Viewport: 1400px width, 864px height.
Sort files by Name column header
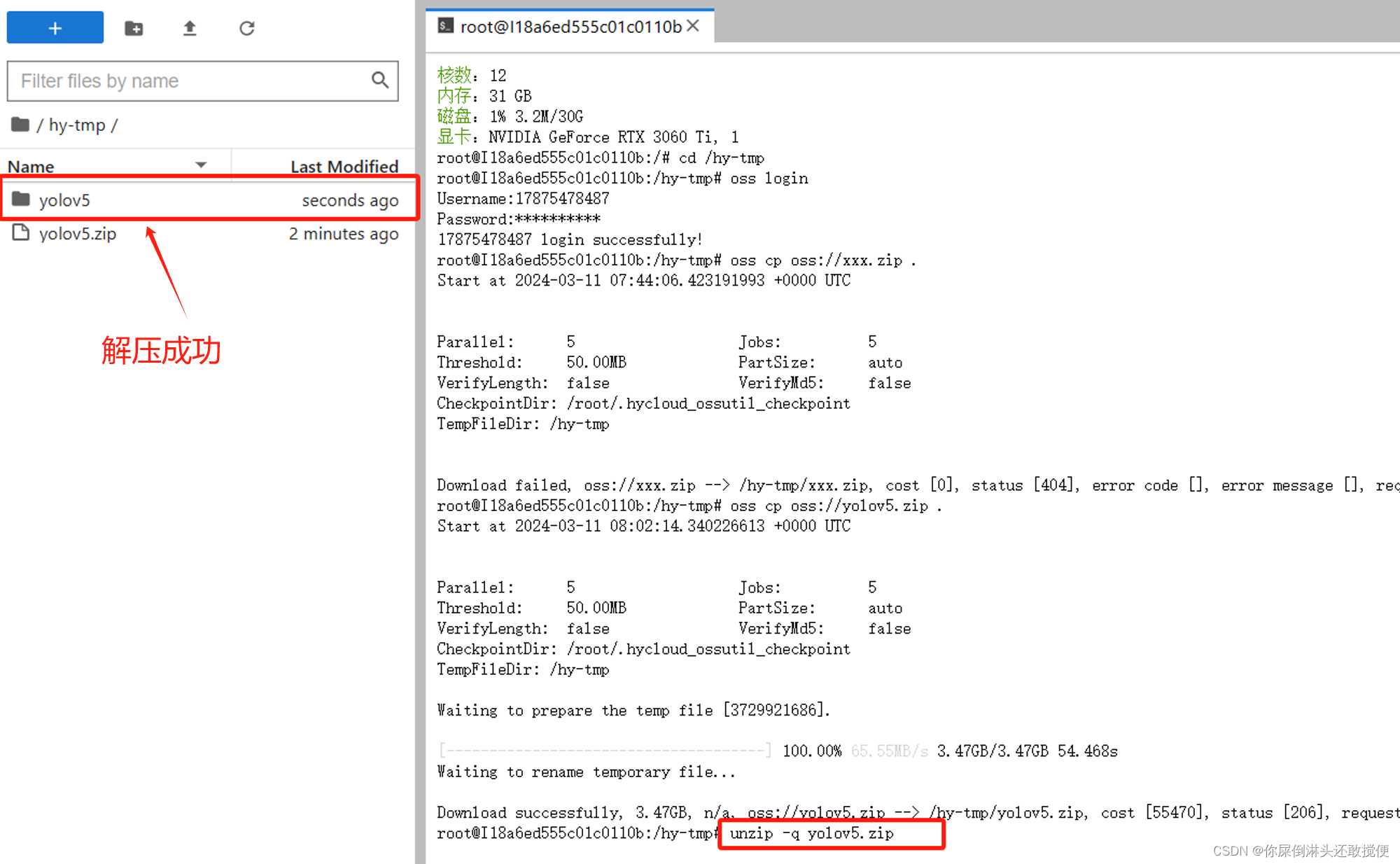(31, 167)
